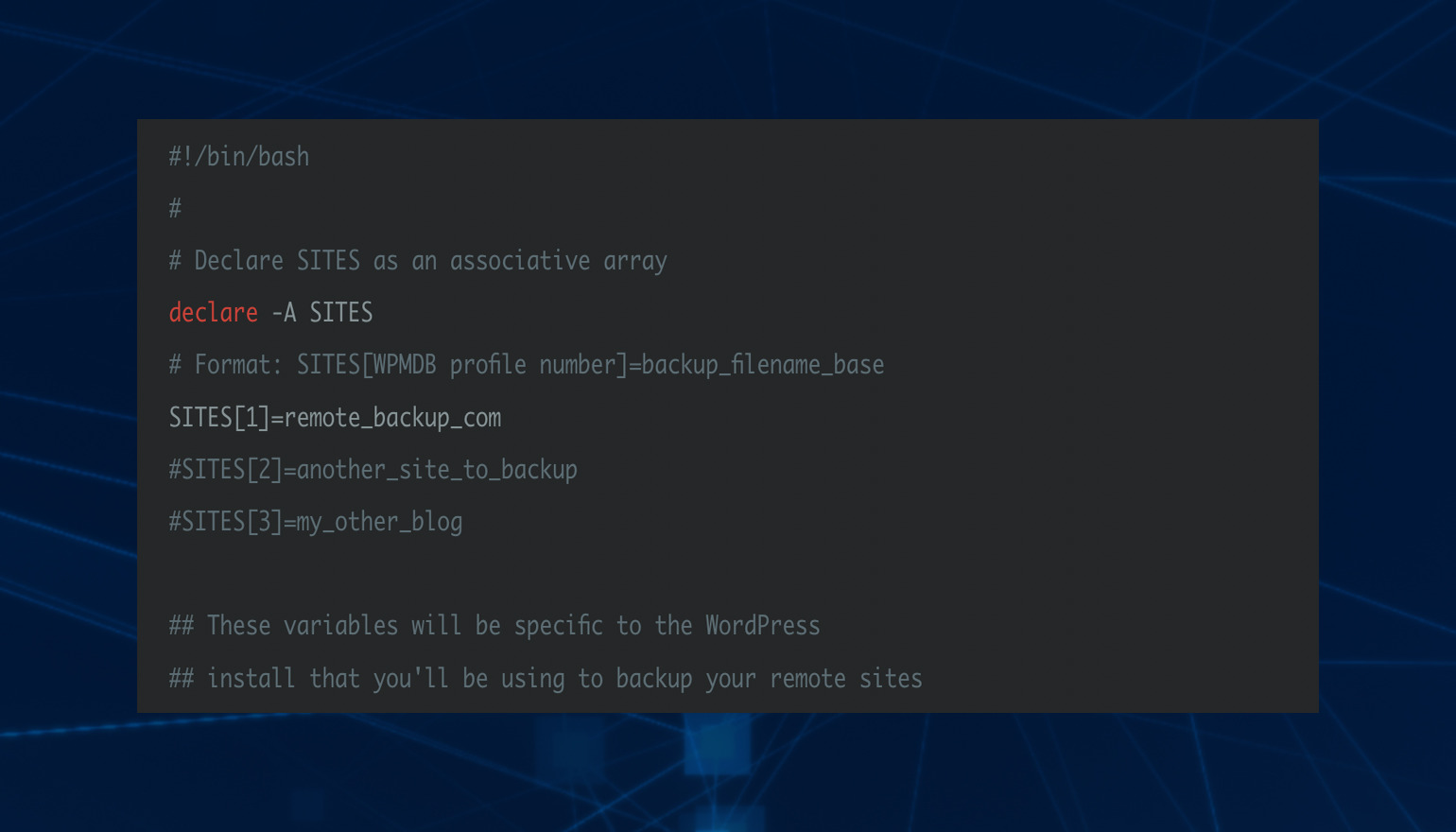This screenshot has width=1456, height=832.
Task: Click backup_filename_base in the format comment
Action: coord(763,365)
